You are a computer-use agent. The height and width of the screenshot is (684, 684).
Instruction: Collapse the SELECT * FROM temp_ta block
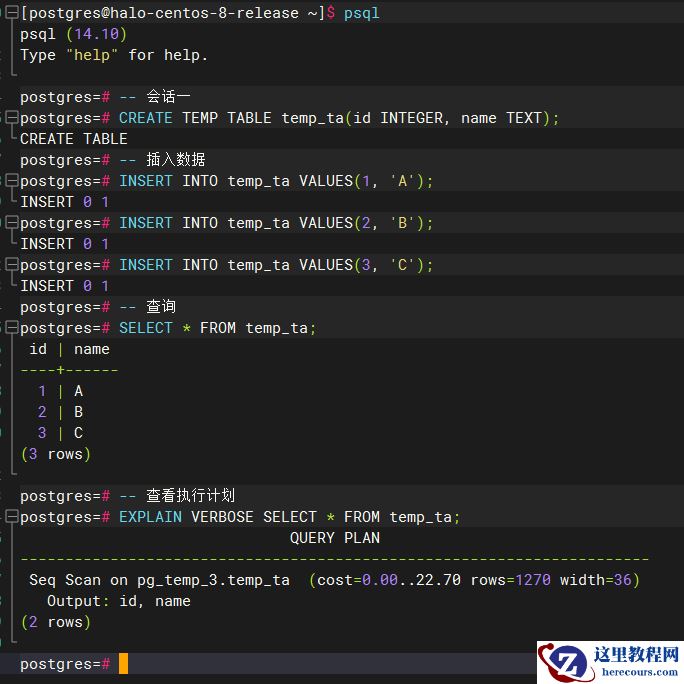pyautogui.click(x=12, y=328)
